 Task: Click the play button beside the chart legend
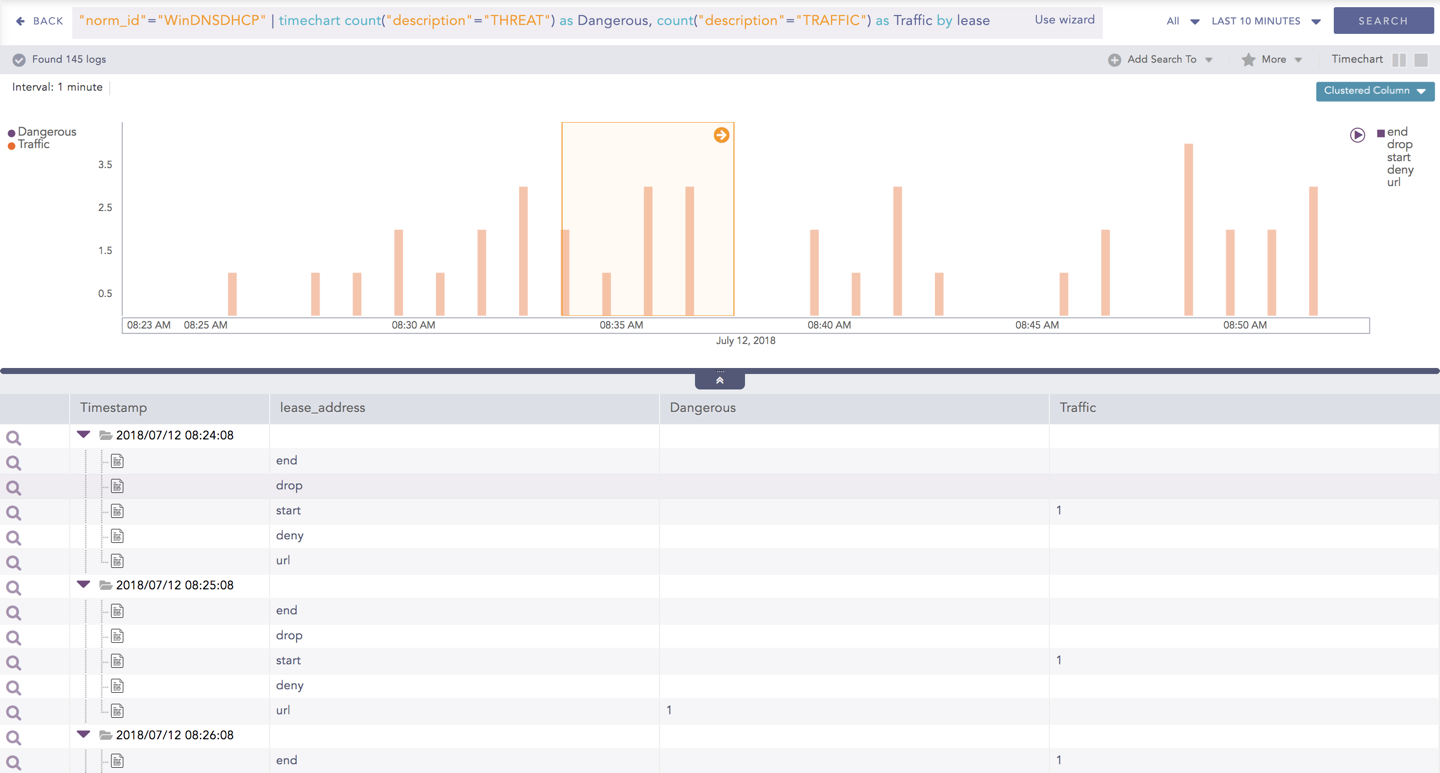(1357, 135)
